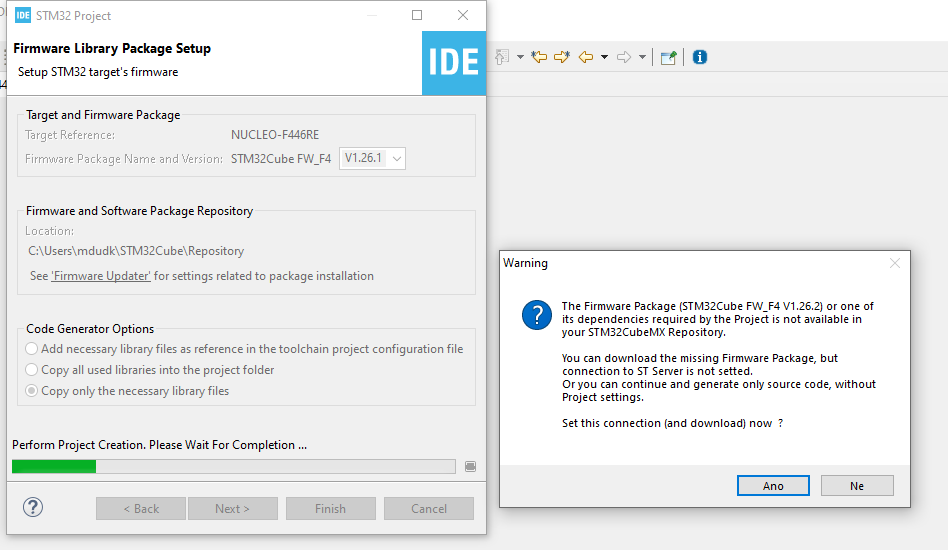
Task: Close the STM32 Project window
Action: (463, 15)
